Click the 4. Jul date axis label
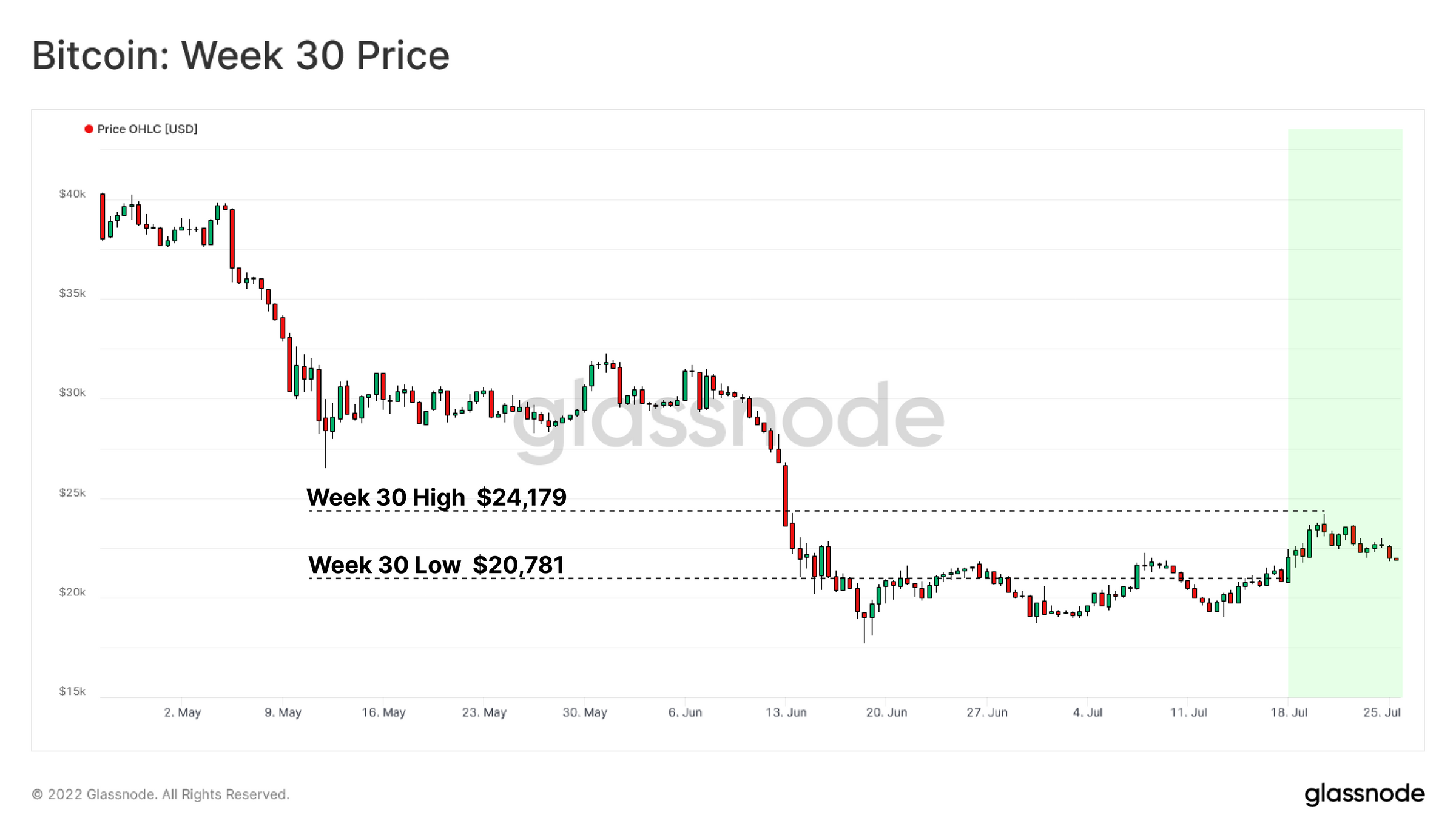The width and height of the screenshot is (1456, 838). coord(1088,712)
